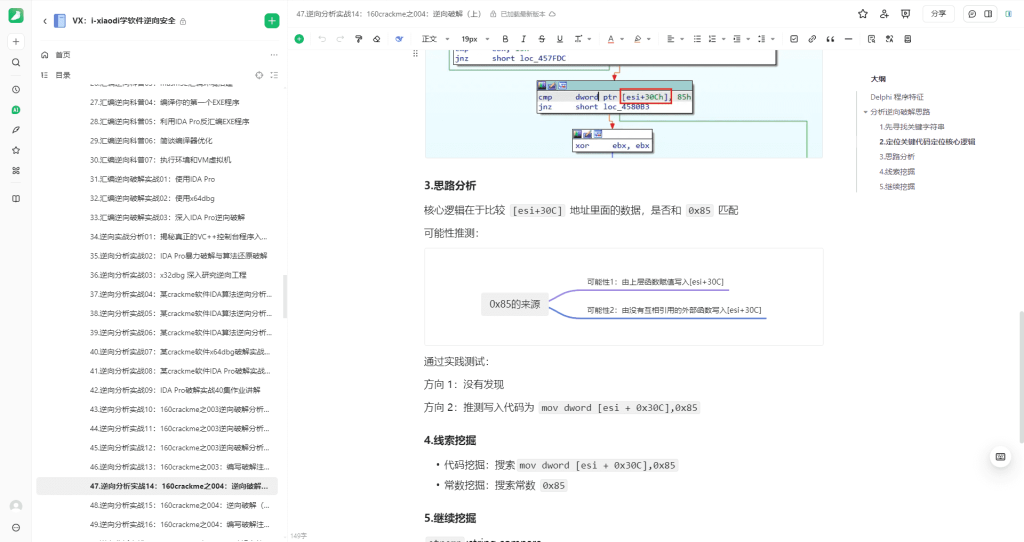Click the 分享 share button

937,14
